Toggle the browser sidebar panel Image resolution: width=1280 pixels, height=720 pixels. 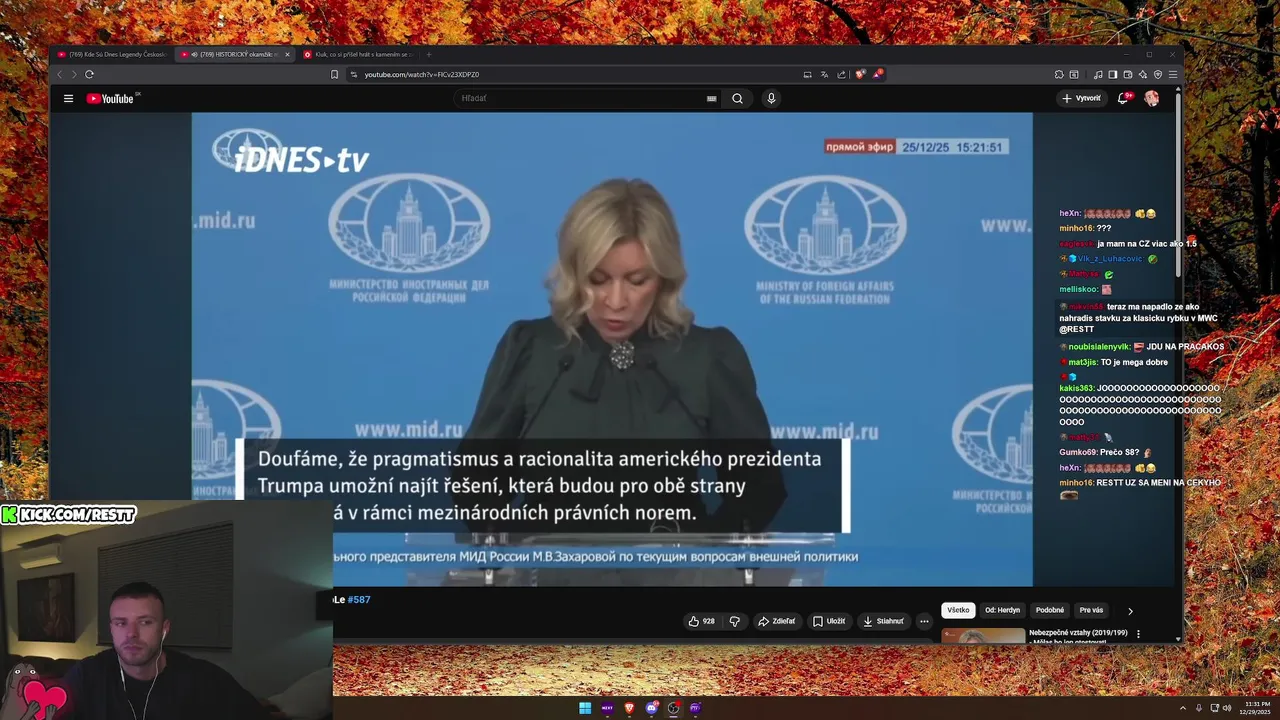[1113, 74]
